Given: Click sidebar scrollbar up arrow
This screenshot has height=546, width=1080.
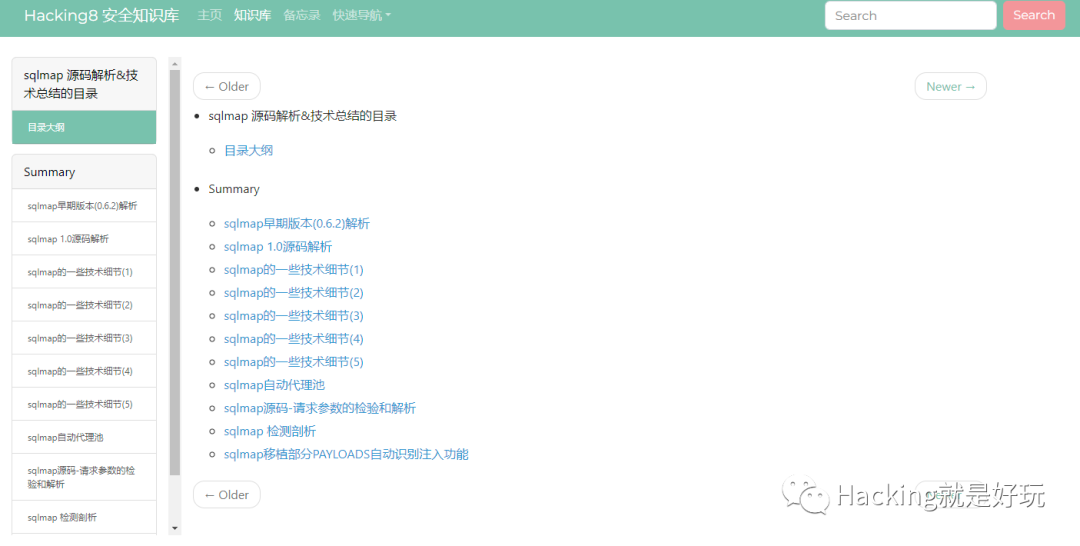Looking at the screenshot, I should coord(175,63).
